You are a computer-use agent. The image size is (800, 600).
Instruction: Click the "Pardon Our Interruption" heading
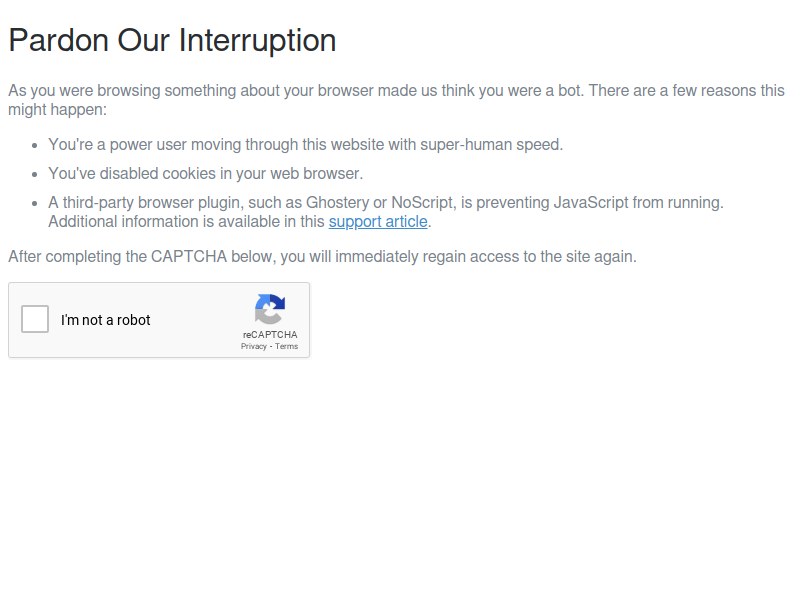point(172,40)
